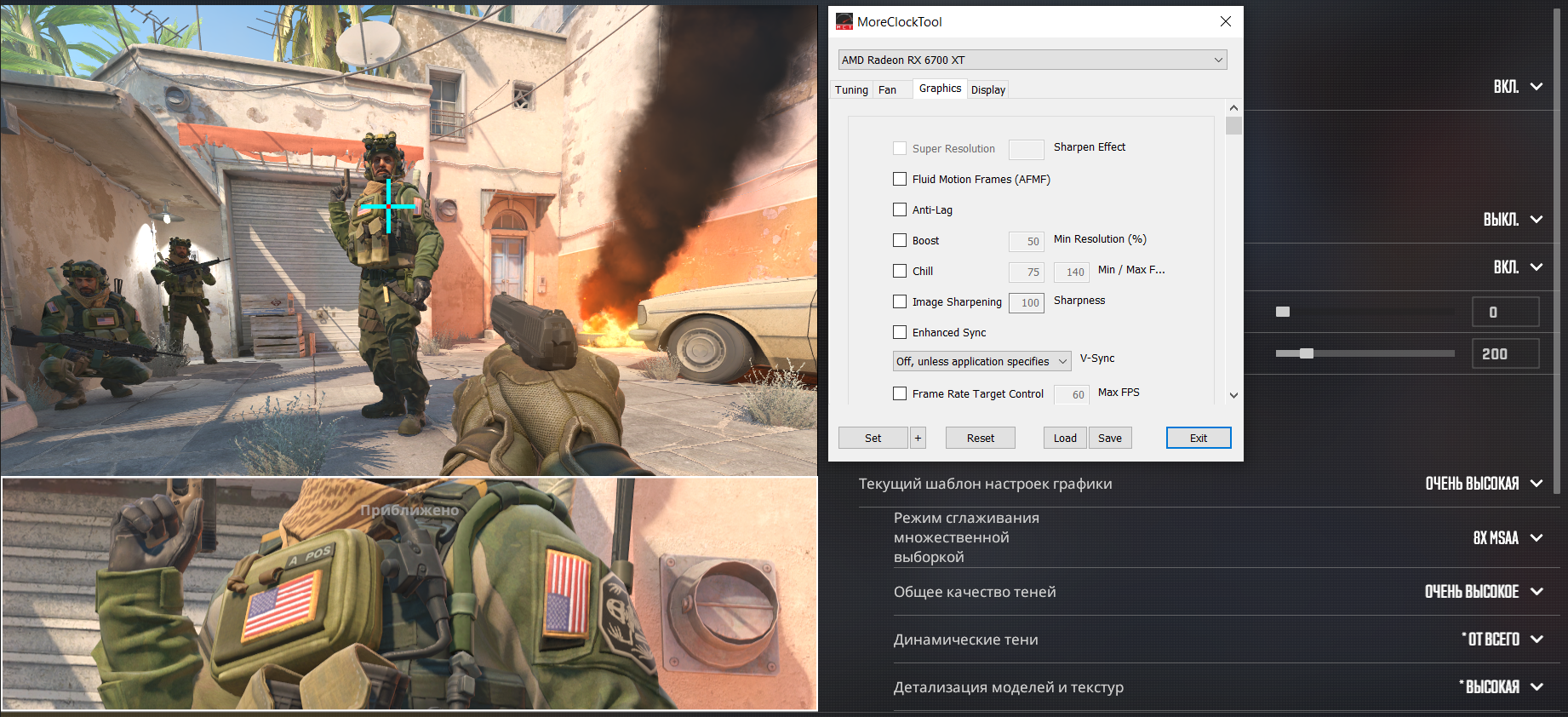The width and height of the screenshot is (1568, 717).
Task: Click the Graphics panel scrollbar thumb
Action: tap(1233, 126)
